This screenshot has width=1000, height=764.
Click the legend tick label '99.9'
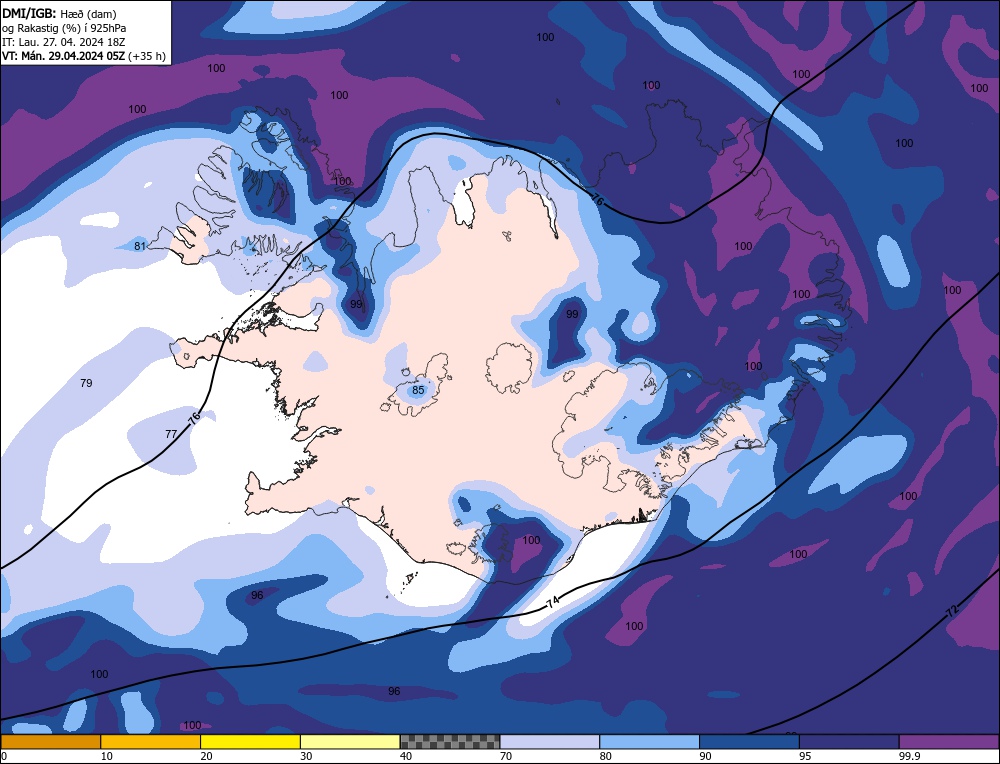[x=909, y=756]
